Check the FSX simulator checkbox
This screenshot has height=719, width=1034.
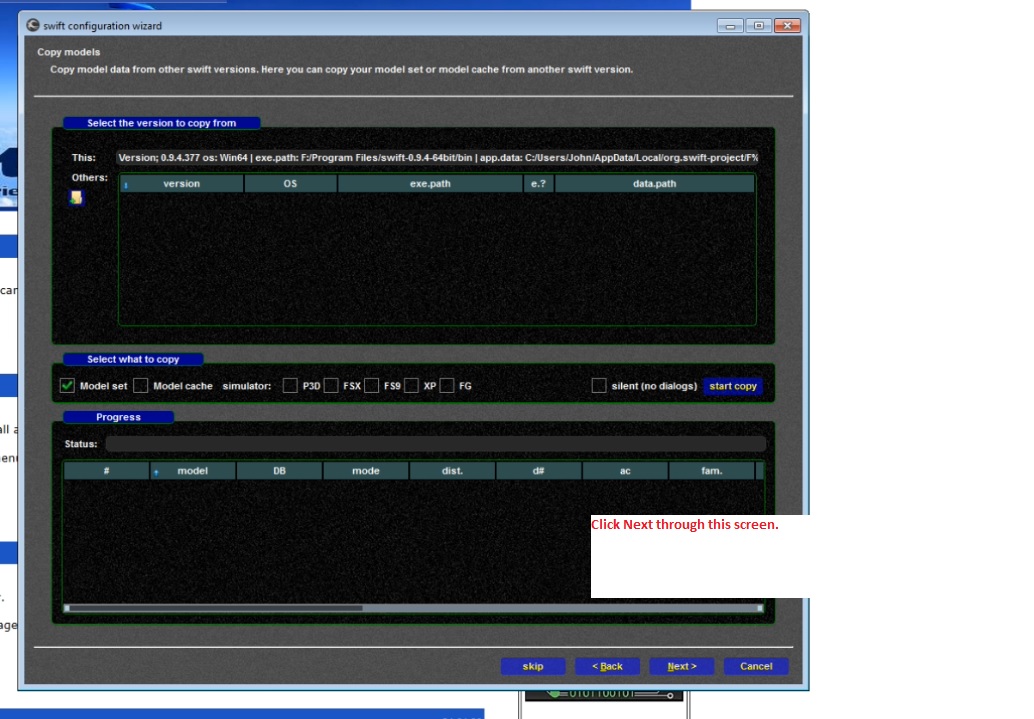pos(331,386)
